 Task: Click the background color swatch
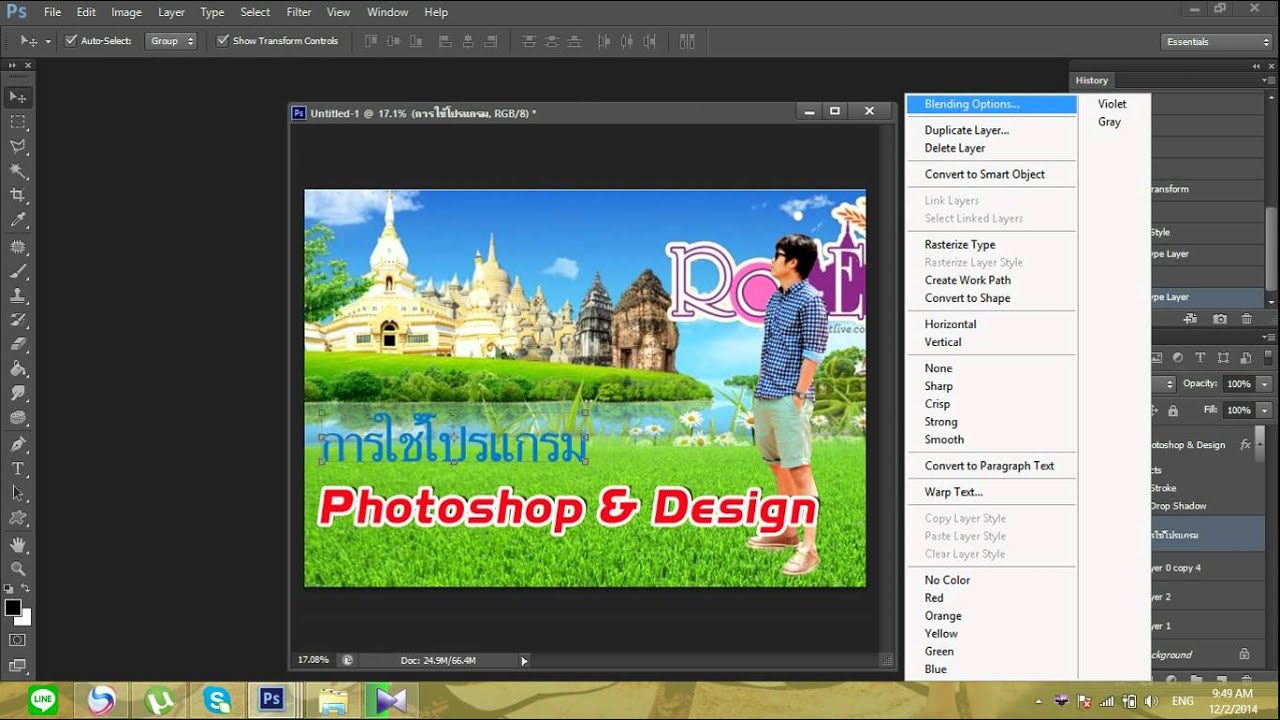click(26, 619)
